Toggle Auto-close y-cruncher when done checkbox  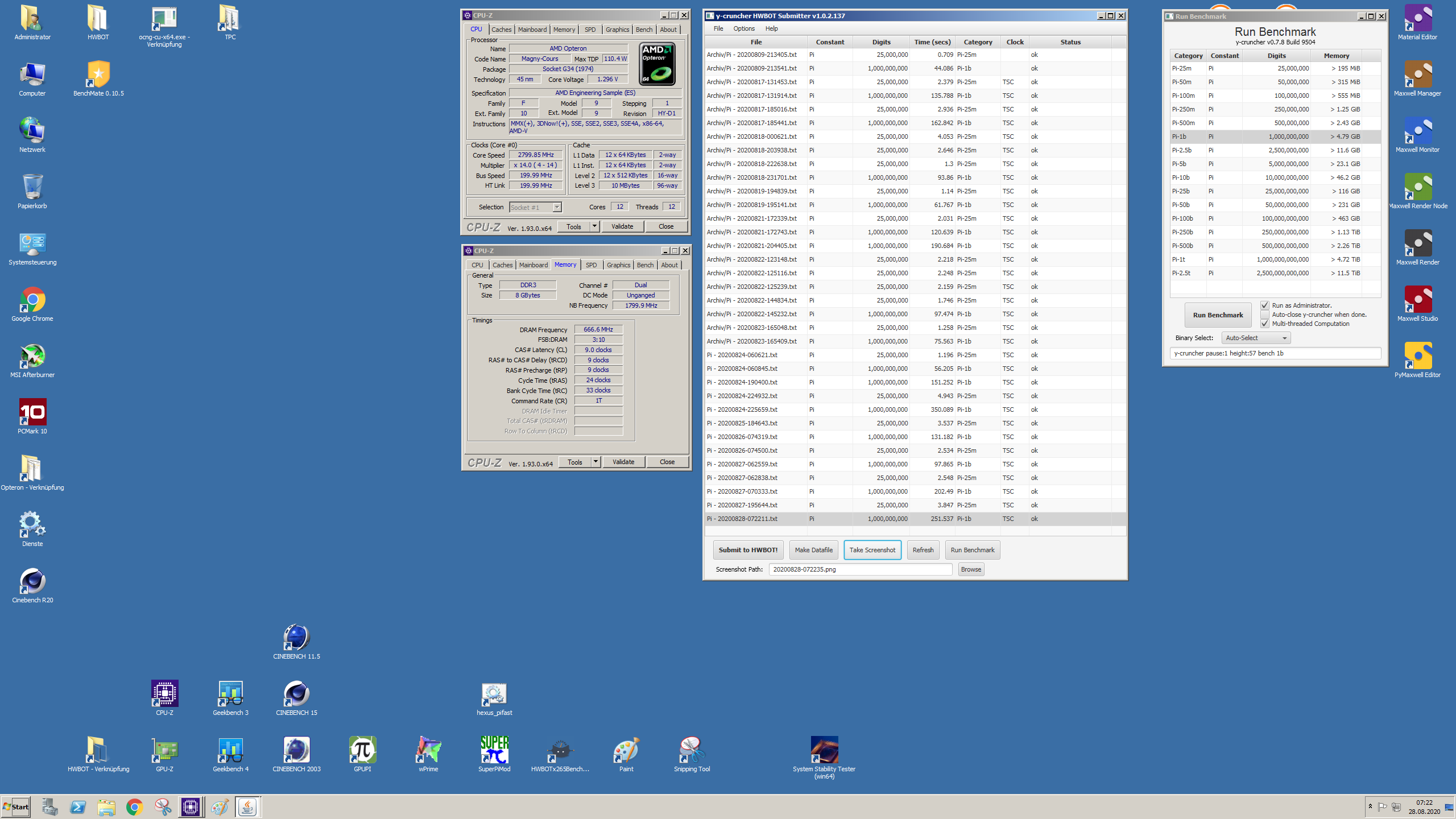[1264, 315]
